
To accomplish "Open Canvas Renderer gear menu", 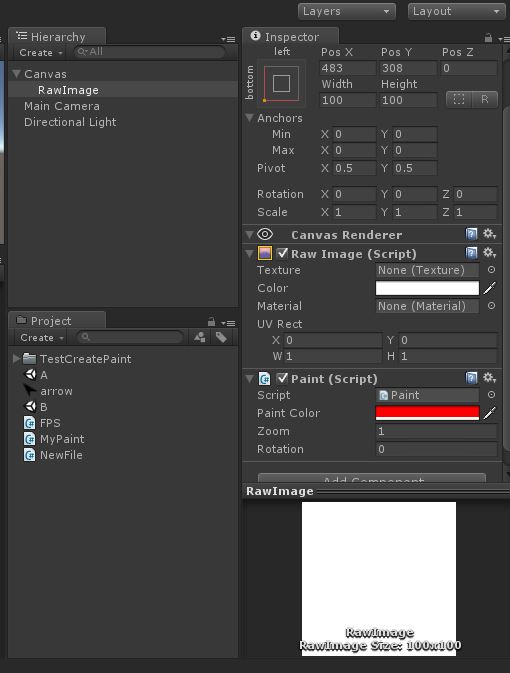I will 489,234.
